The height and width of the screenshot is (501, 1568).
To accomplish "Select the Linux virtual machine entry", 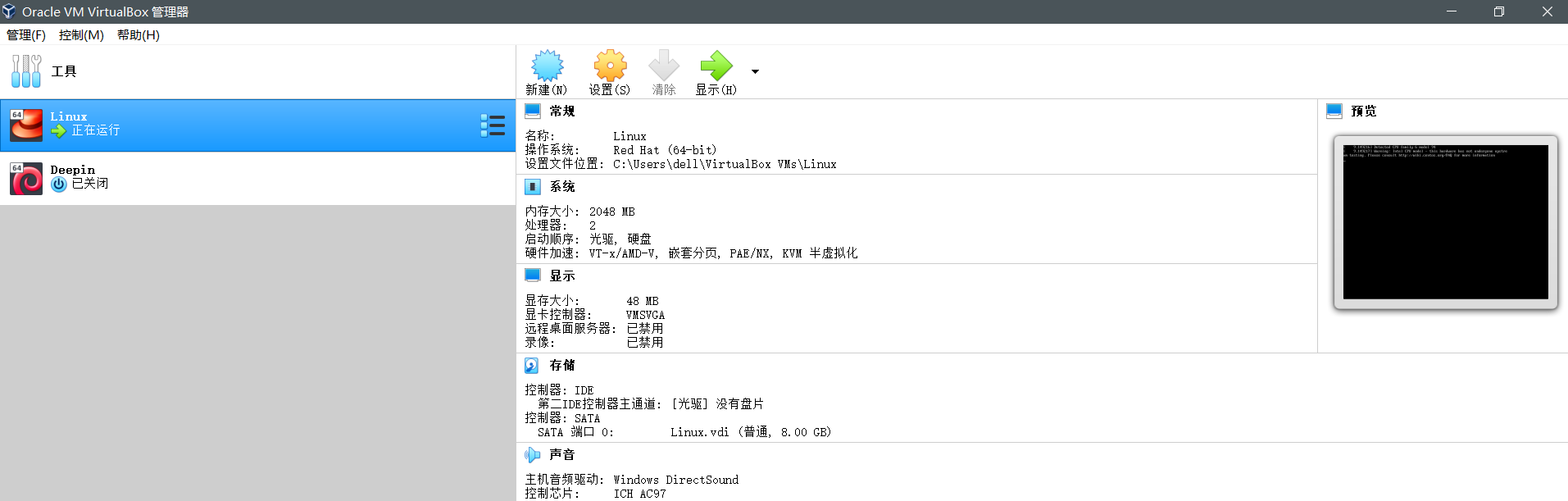I will tap(257, 125).
